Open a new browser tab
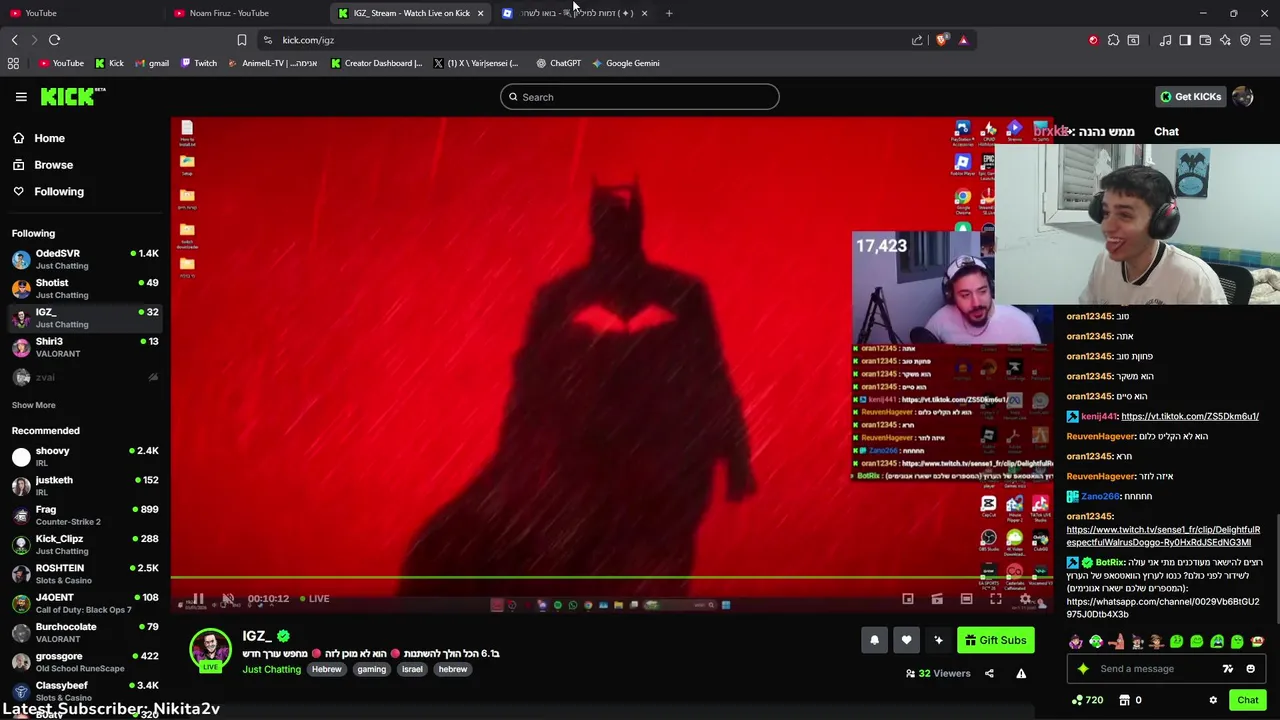Image resolution: width=1280 pixels, height=720 pixels. (x=669, y=13)
